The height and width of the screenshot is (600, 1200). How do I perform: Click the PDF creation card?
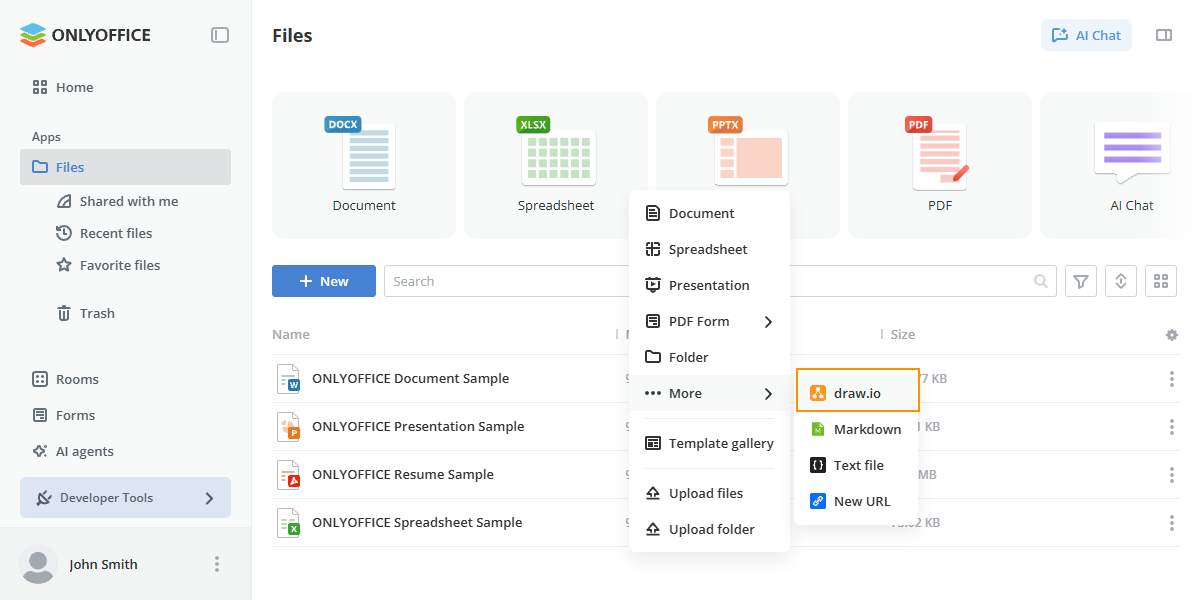pos(940,165)
